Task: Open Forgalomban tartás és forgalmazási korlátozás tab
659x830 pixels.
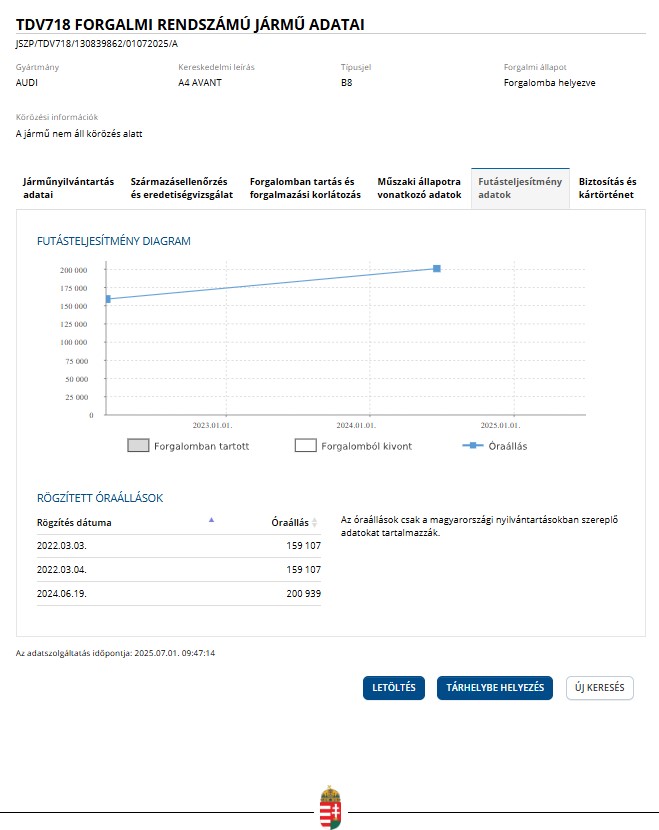Action: coord(305,188)
